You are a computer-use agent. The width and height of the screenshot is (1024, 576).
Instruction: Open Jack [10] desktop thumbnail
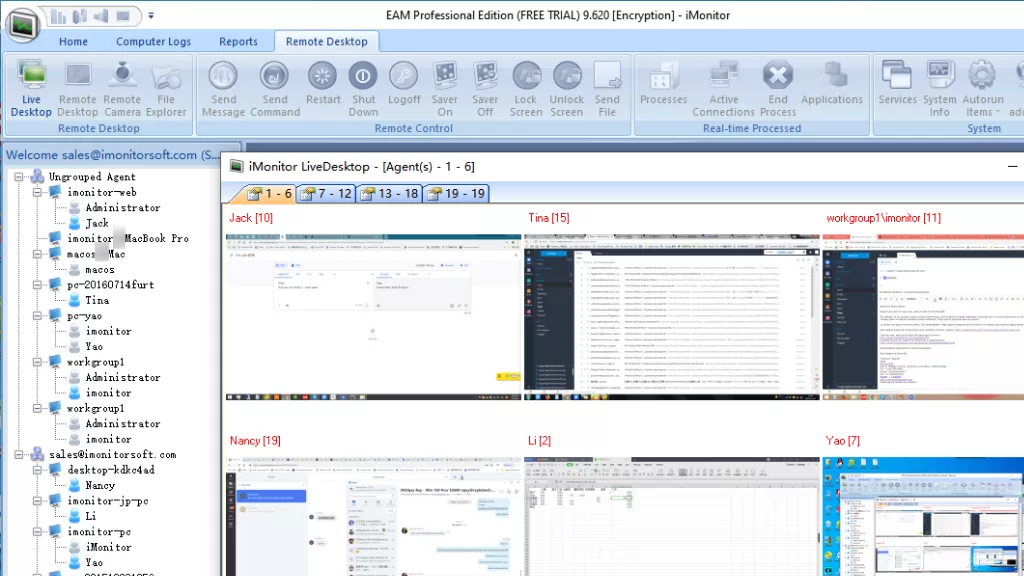click(374, 317)
